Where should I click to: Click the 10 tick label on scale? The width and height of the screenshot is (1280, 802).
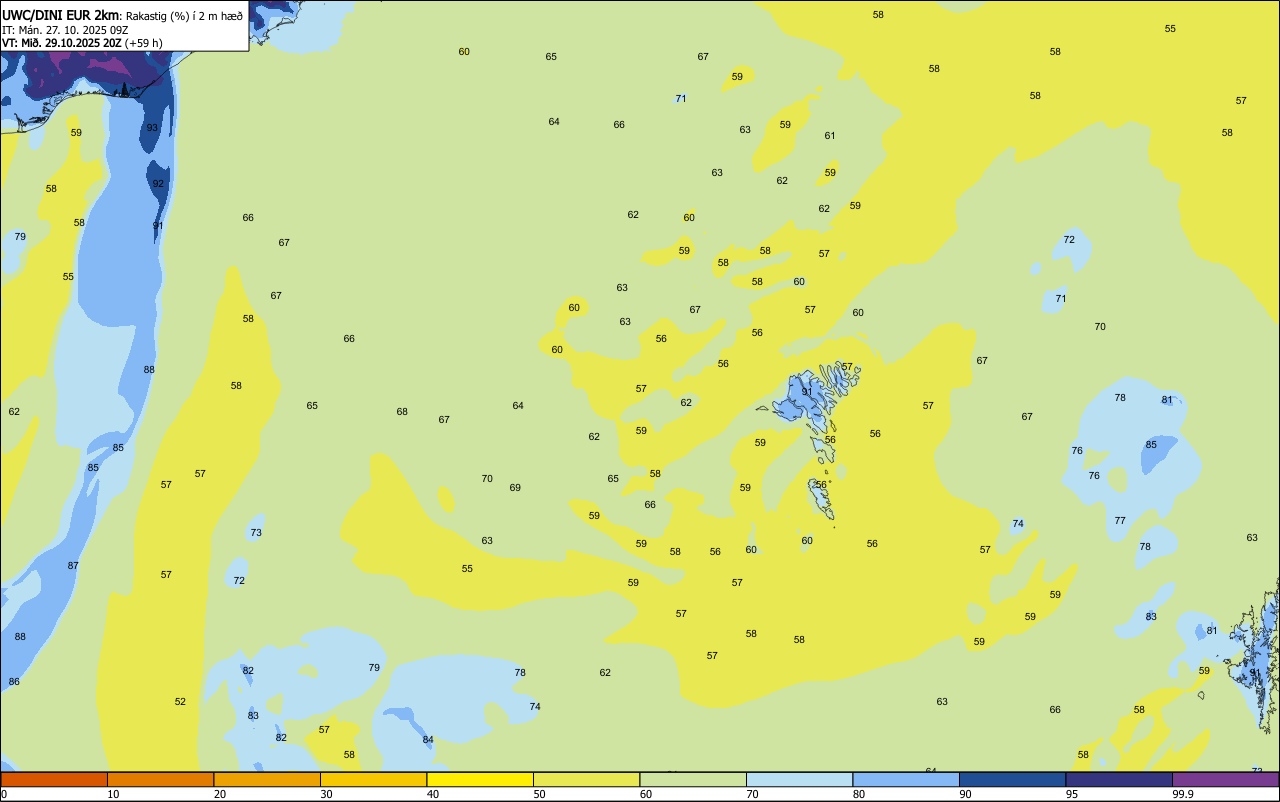[x=113, y=794]
